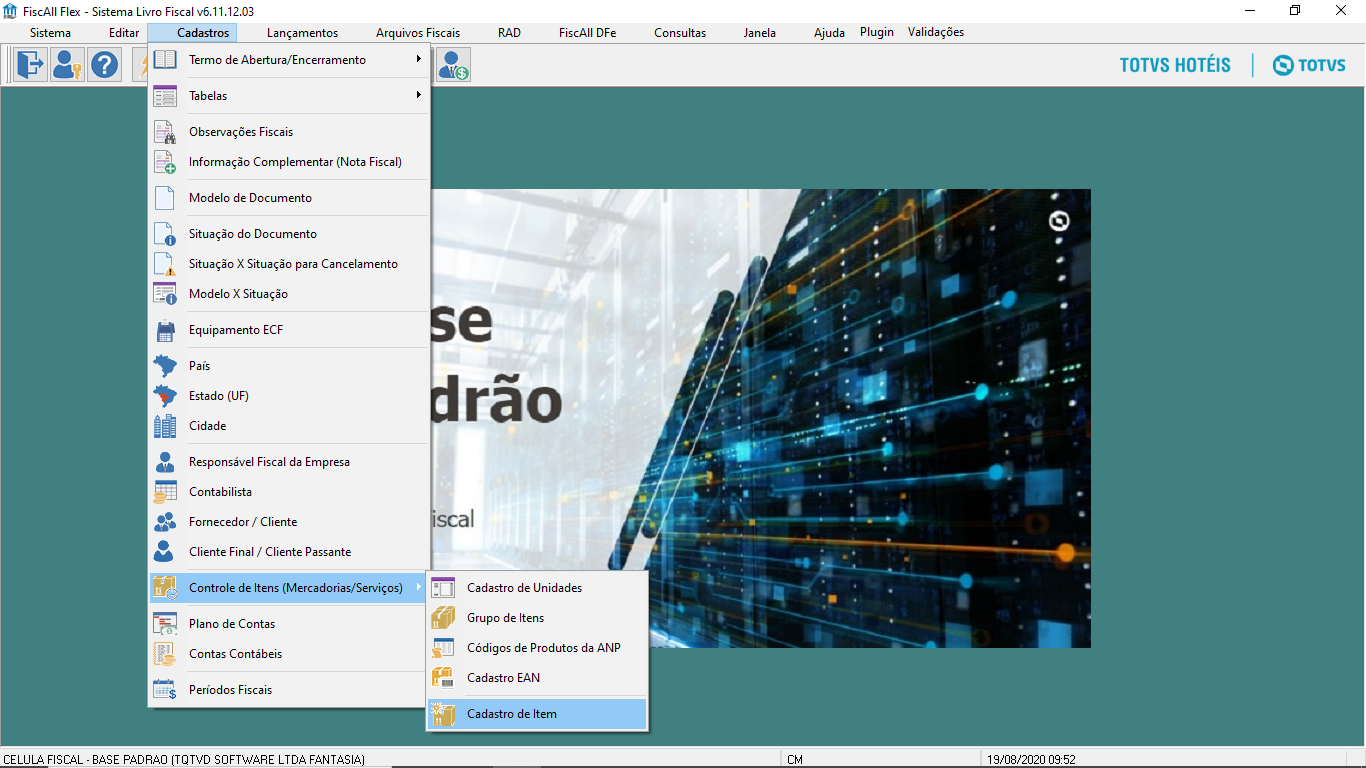Select Cadastro de Item in the submenu
The height and width of the screenshot is (768, 1366).
coord(537,714)
